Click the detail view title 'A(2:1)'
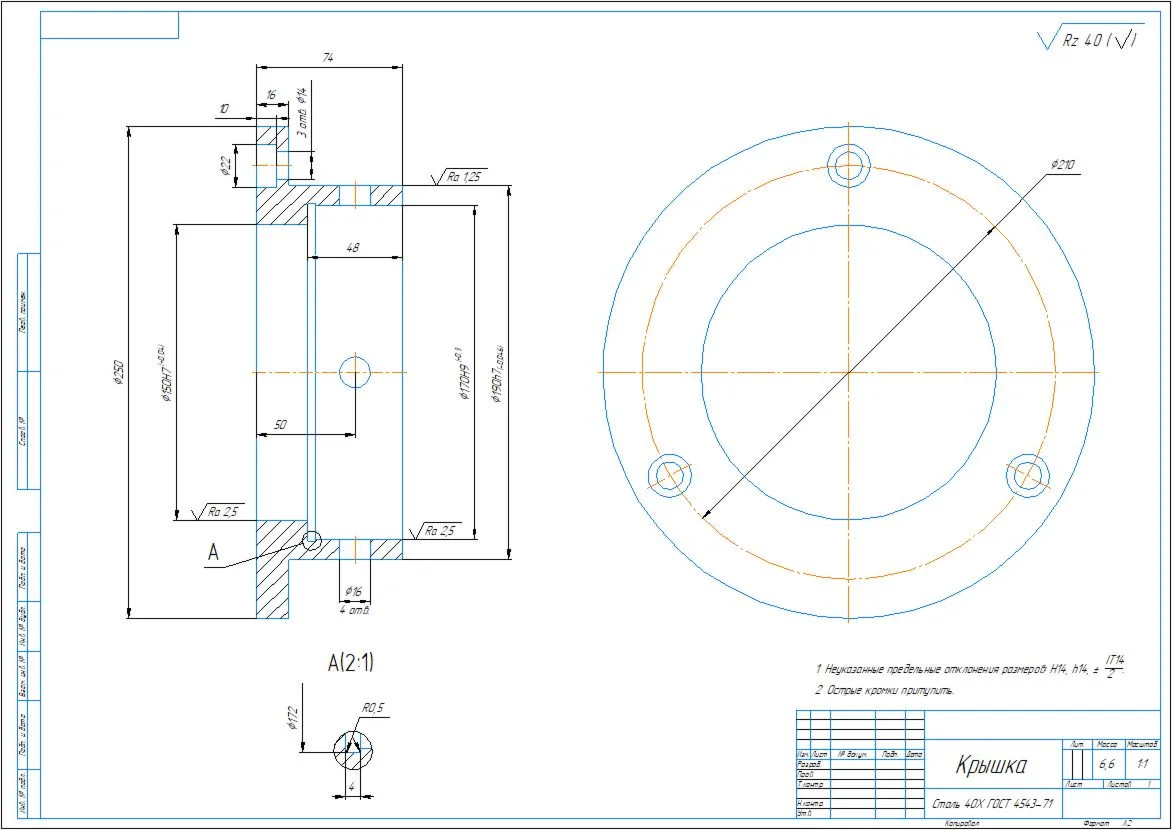This screenshot has width=1172, height=830. [x=351, y=663]
